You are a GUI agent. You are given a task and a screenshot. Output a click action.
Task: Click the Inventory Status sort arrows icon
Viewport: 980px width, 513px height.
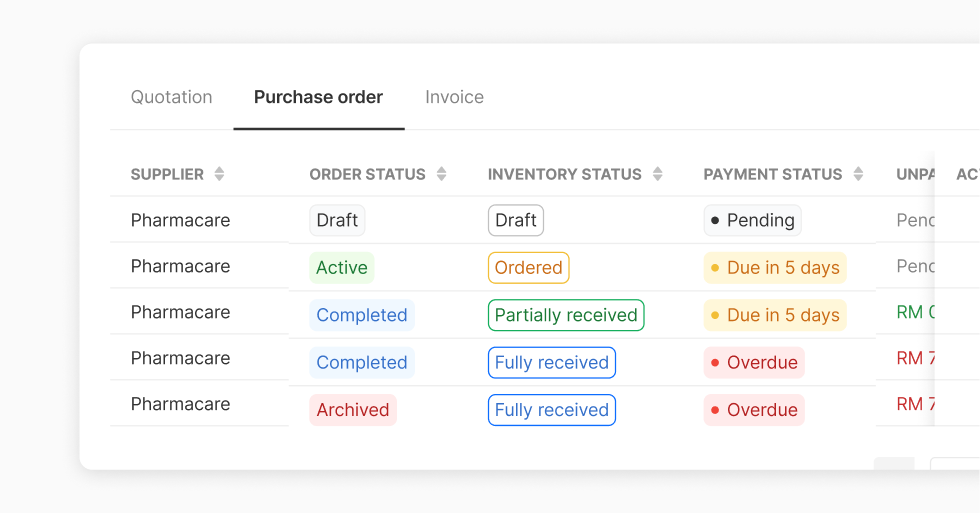pyautogui.click(x=657, y=174)
